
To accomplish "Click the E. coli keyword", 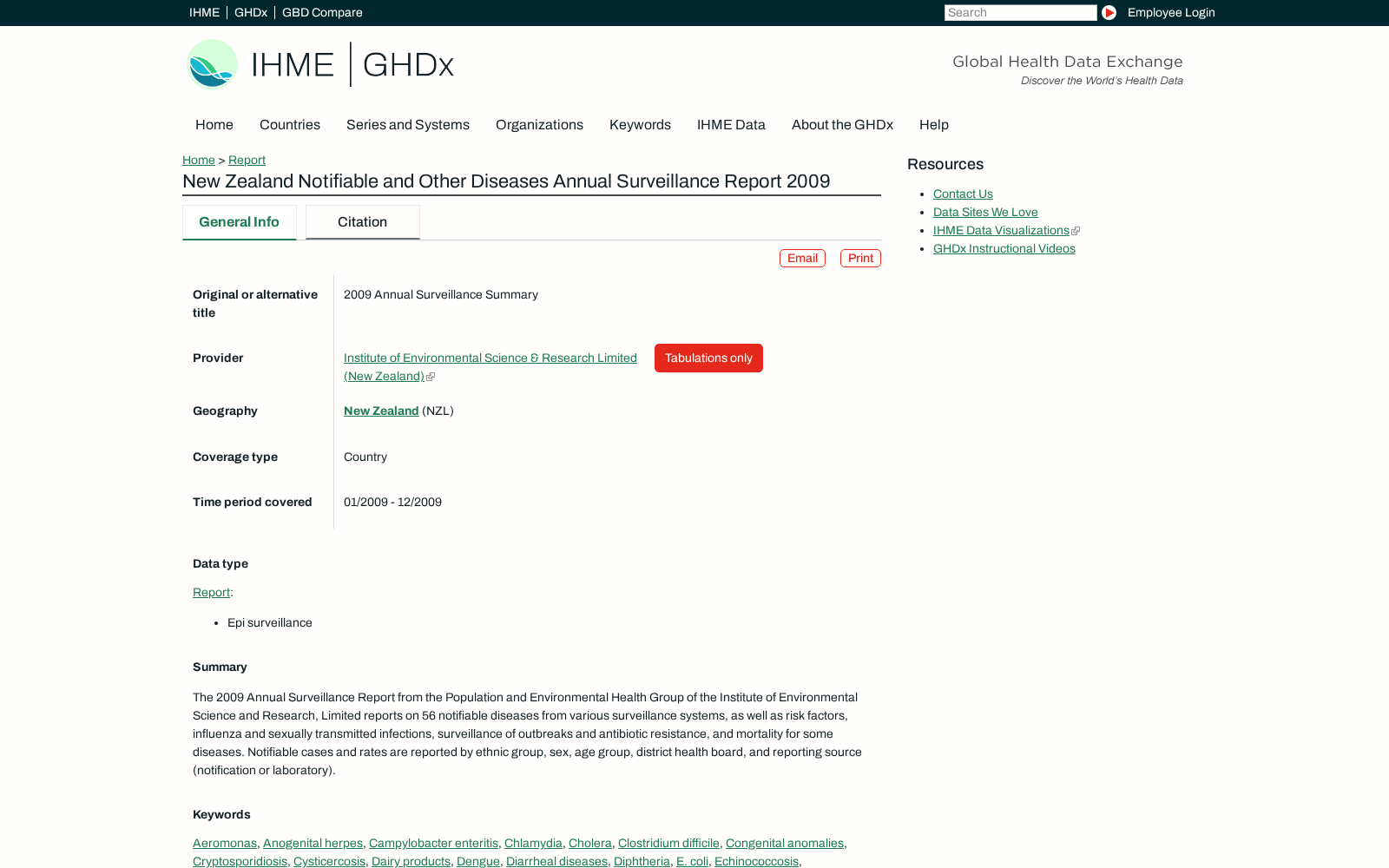I will [x=692, y=861].
